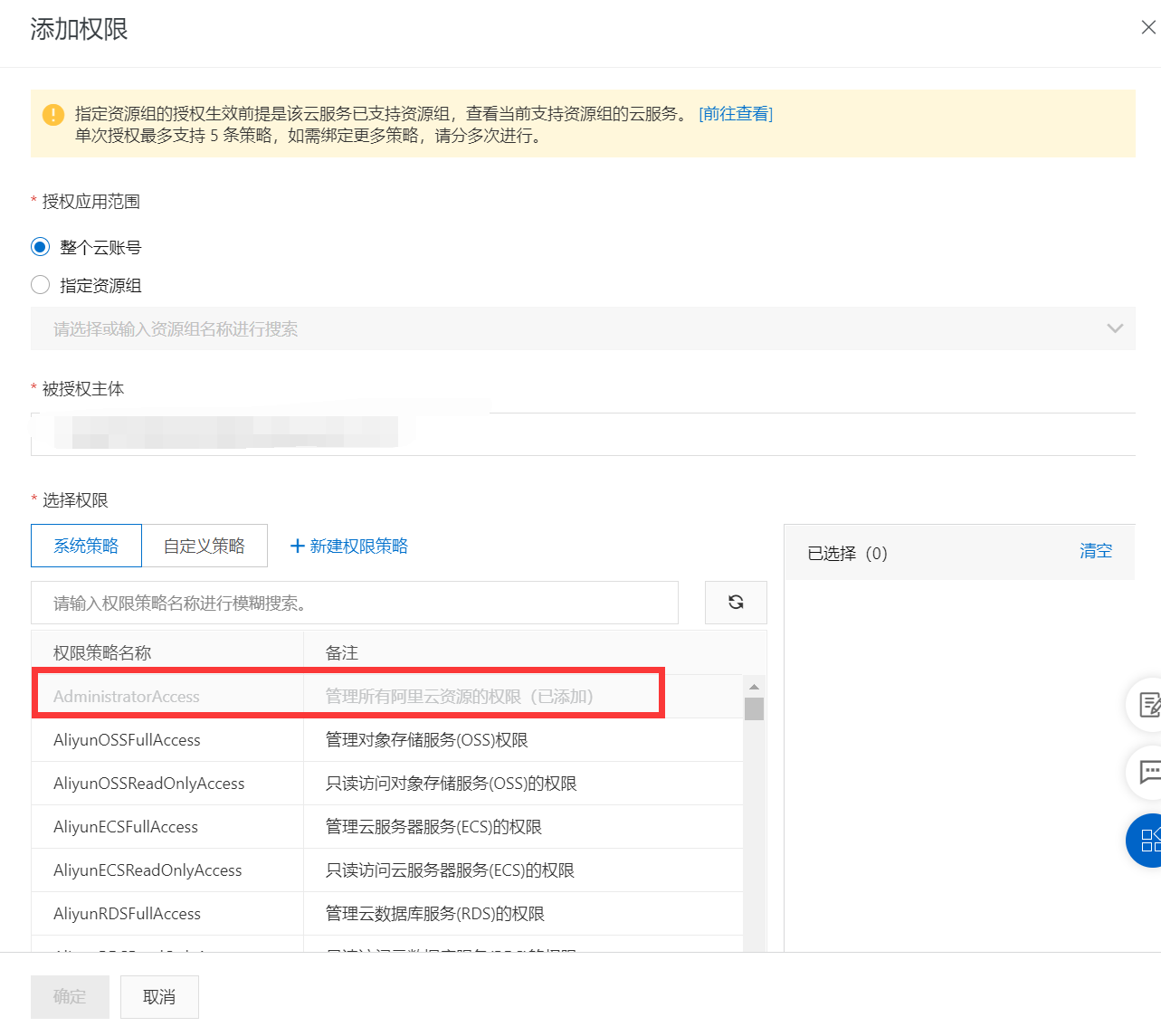This screenshot has width=1161, height=1036.
Task: Click the policy list scrollbar thumb
Action: pos(754,708)
